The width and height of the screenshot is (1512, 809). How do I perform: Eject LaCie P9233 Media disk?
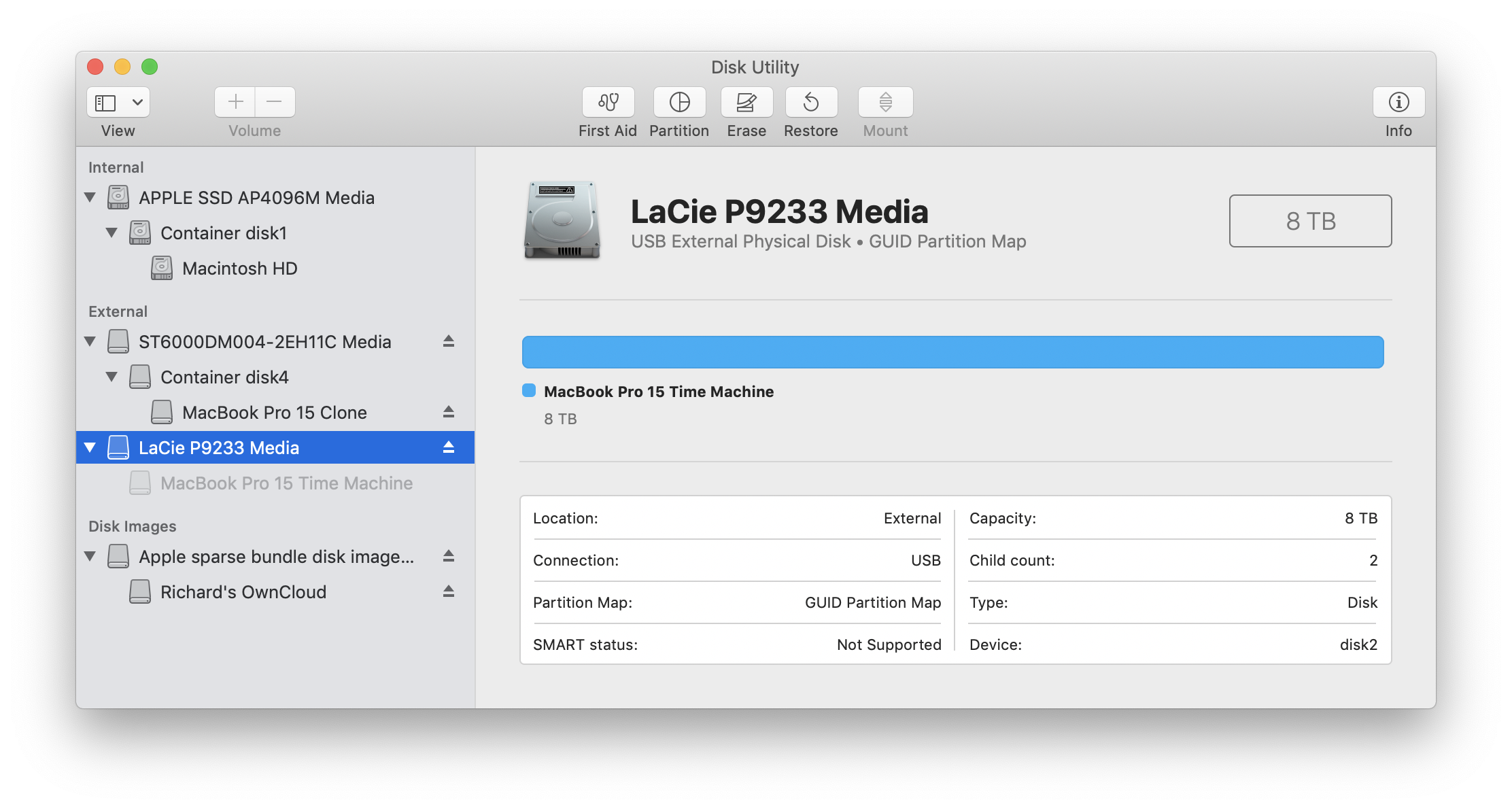(x=448, y=447)
